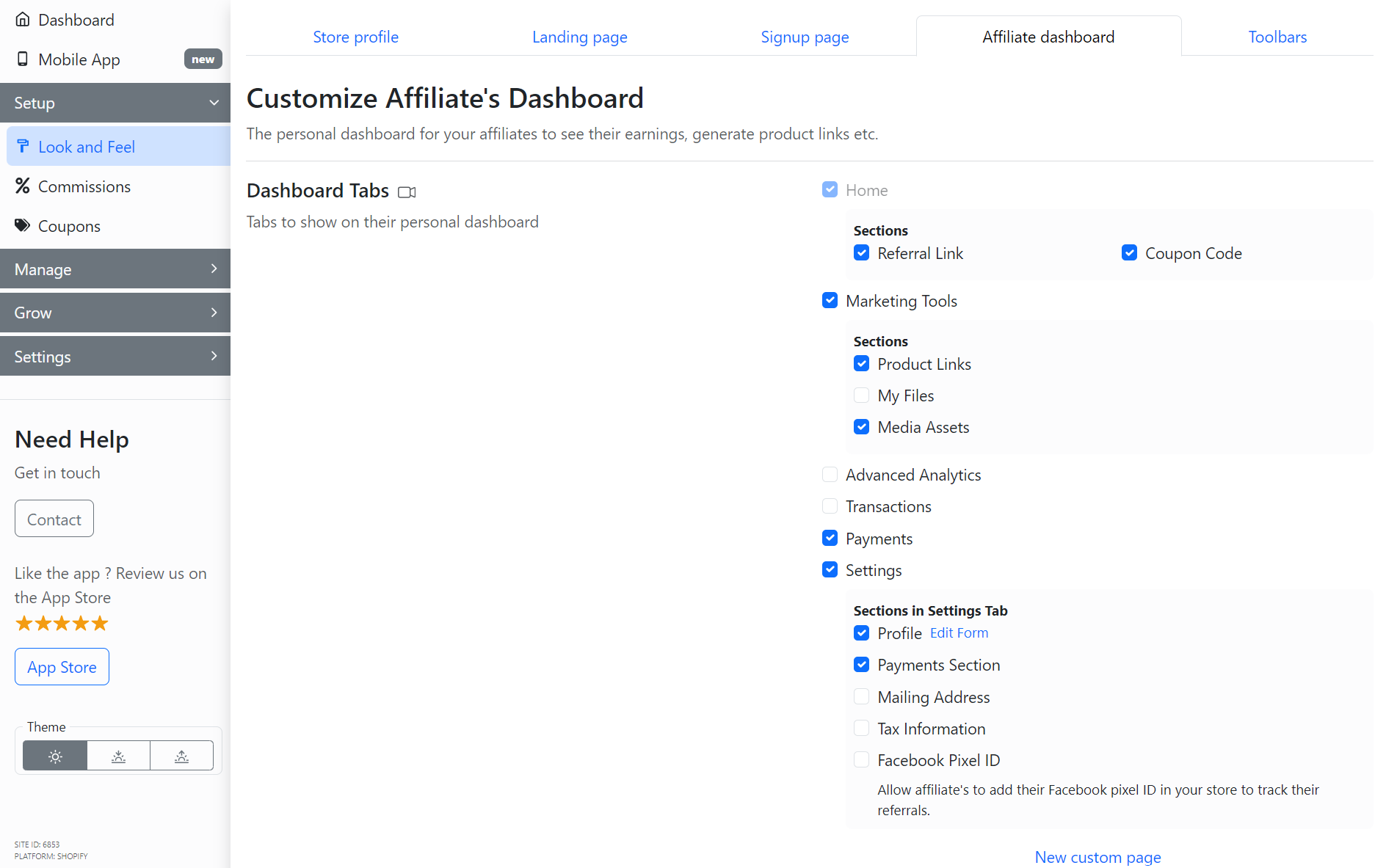1386x868 pixels.
Task: Collapse the Setup sidebar section
Action: pos(115,103)
